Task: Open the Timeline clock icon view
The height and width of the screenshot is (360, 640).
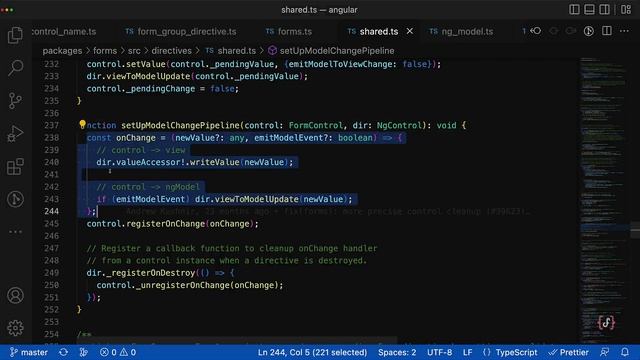Action: pos(15,199)
